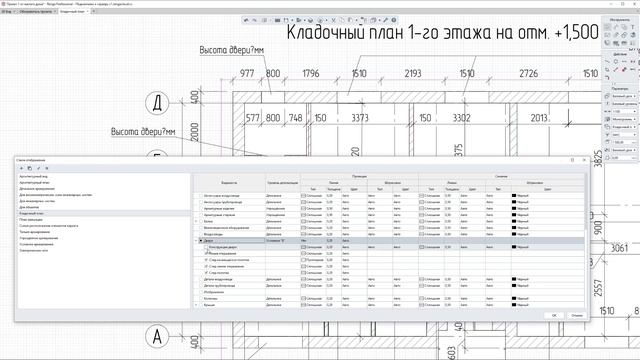The image size is (640, 360).
Task: Collapse the Двери row
Action: click(196, 241)
